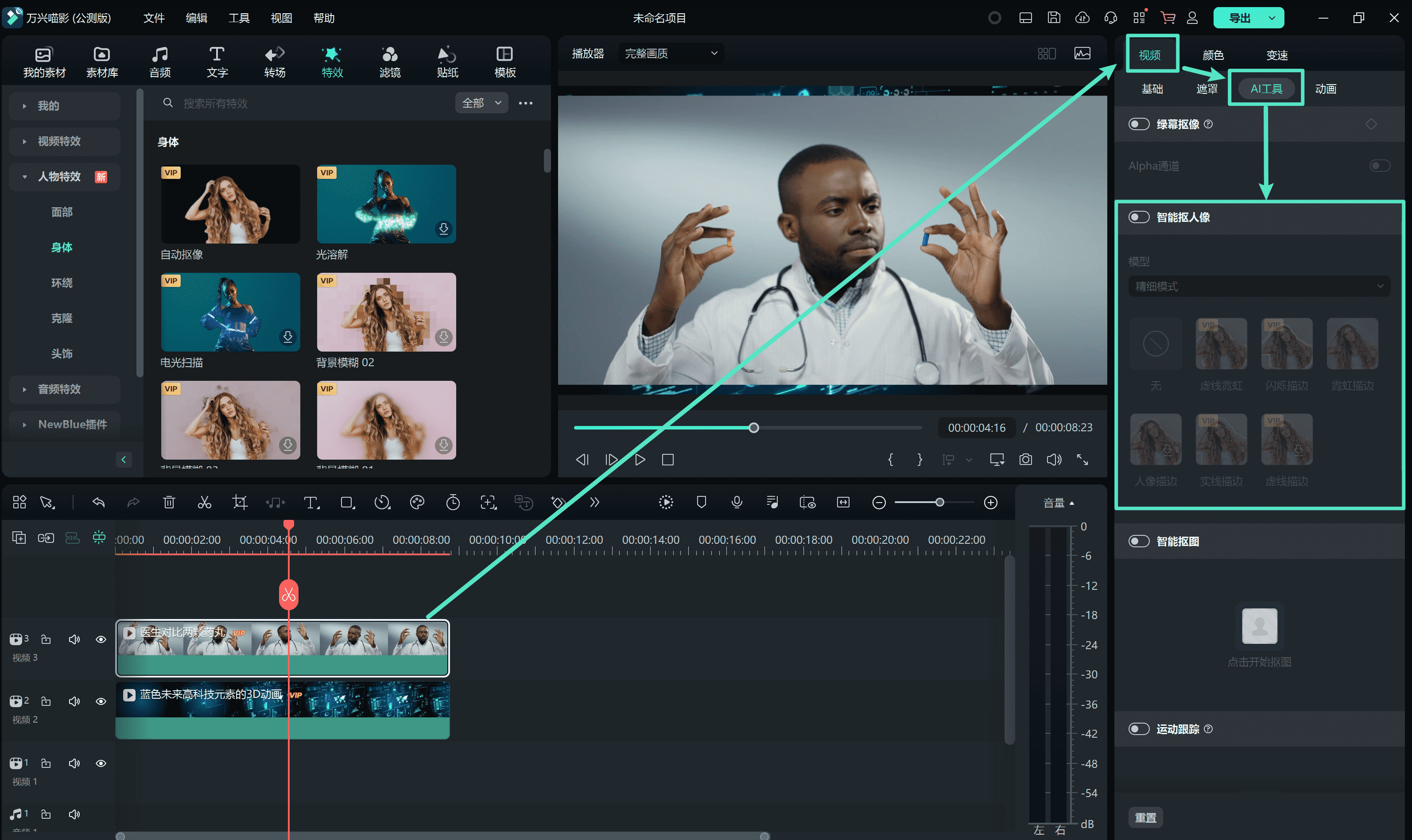Zoom in timeline with plus button
The image size is (1412, 840).
point(990,502)
